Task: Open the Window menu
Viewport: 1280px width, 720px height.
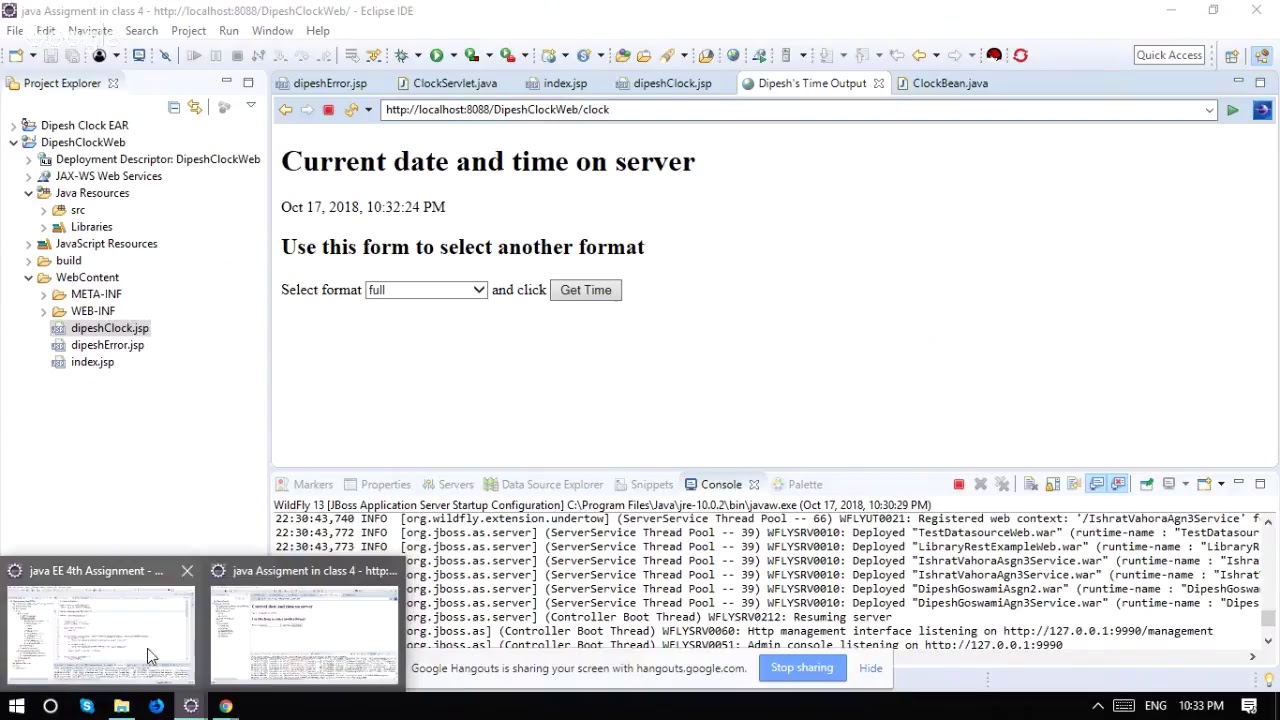Action: [272, 31]
